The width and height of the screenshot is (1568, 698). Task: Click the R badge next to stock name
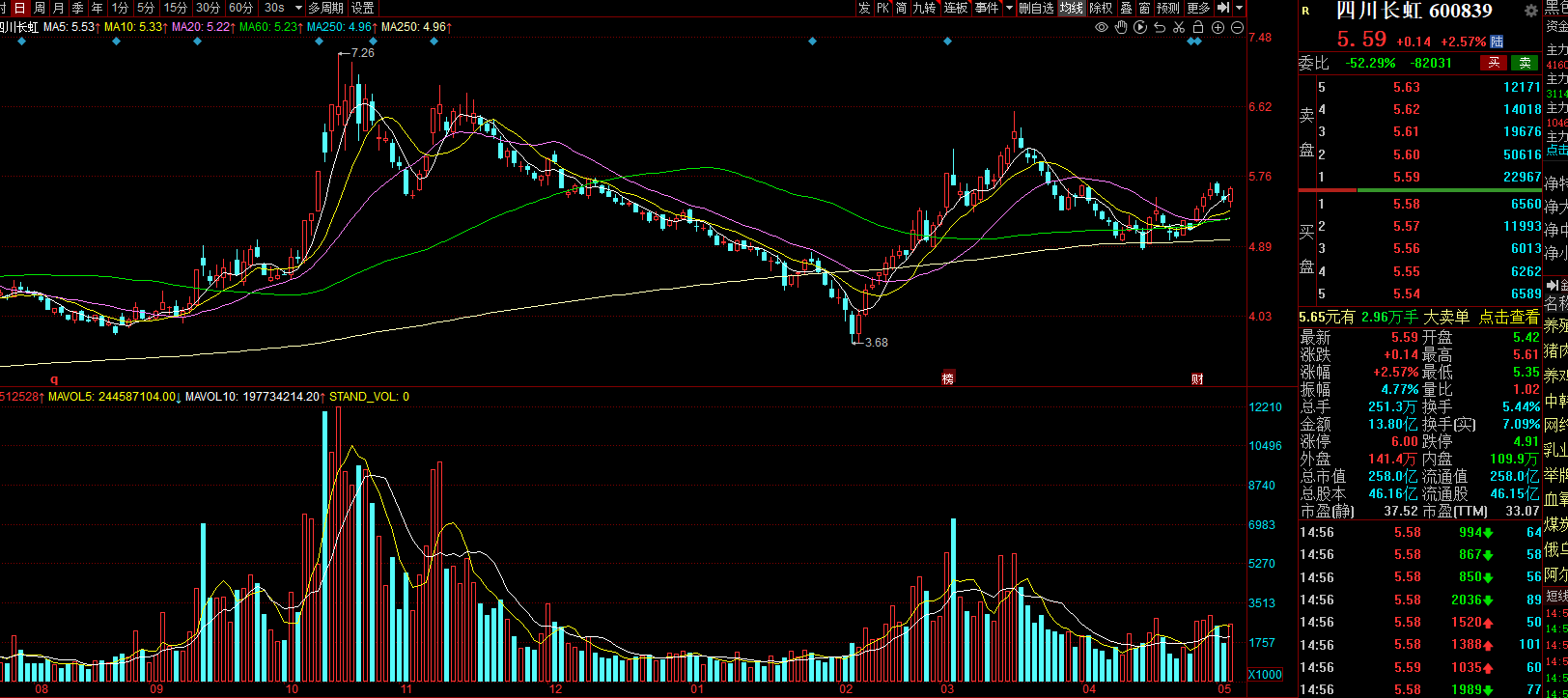[1306, 12]
